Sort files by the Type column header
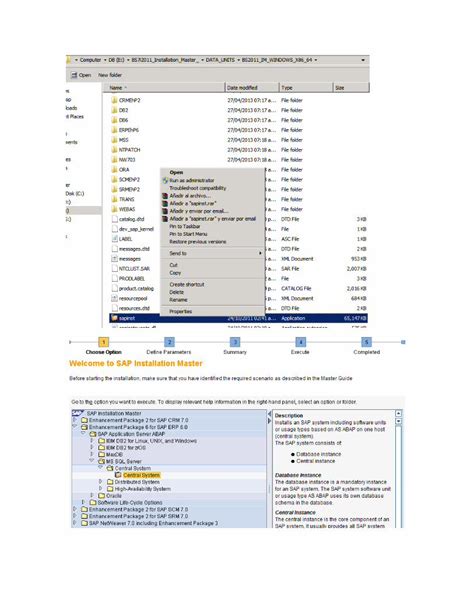The image size is (474, 613). coord(306,88)
